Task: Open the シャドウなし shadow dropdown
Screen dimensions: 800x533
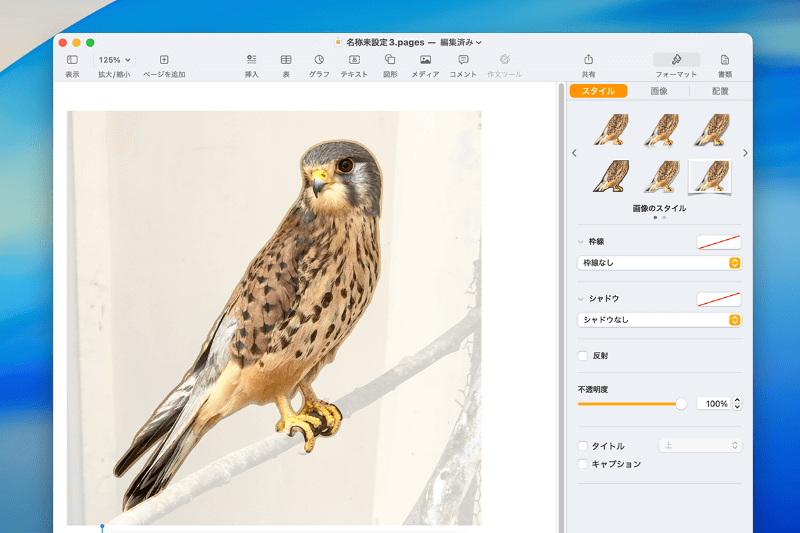Action: pos(659,320)
